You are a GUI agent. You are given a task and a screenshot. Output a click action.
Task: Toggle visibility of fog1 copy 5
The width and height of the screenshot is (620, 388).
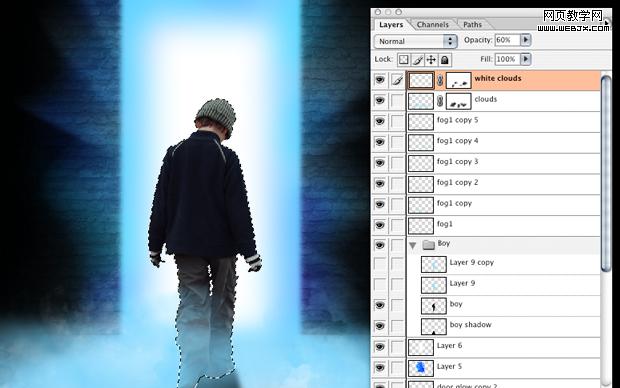(x=380, y=121)
